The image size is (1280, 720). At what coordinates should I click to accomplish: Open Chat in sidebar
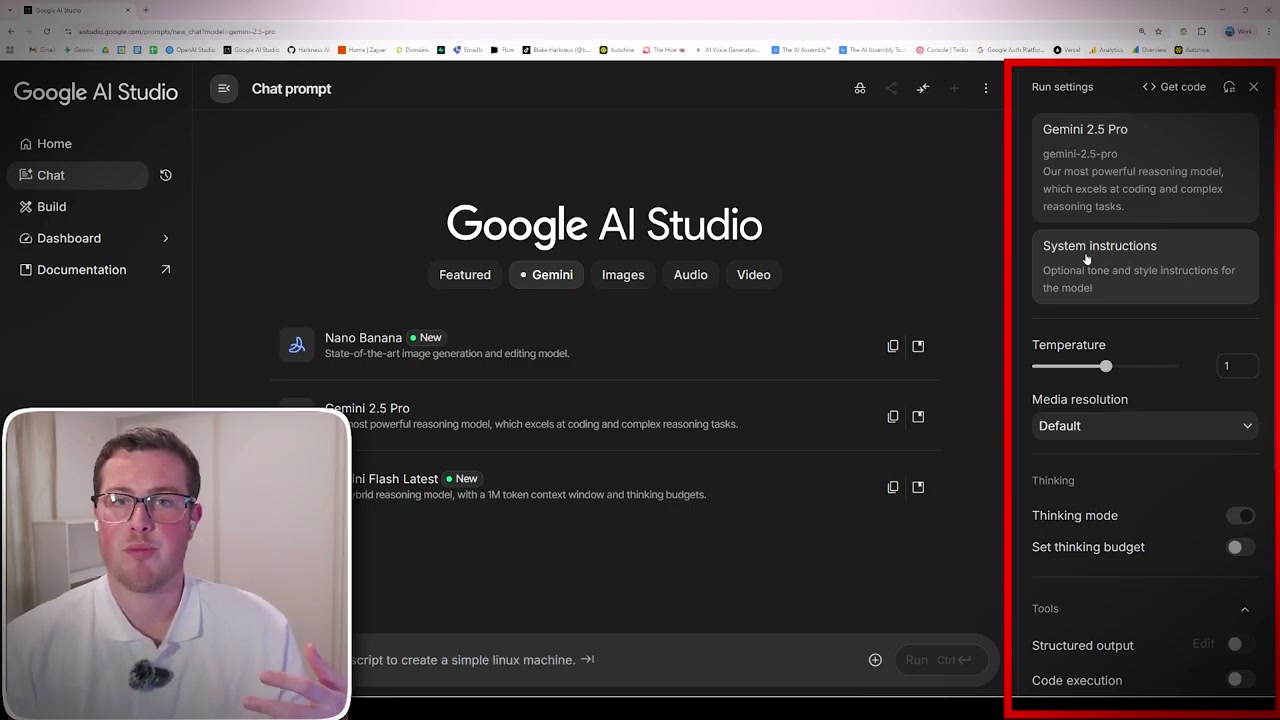point(78,175)
